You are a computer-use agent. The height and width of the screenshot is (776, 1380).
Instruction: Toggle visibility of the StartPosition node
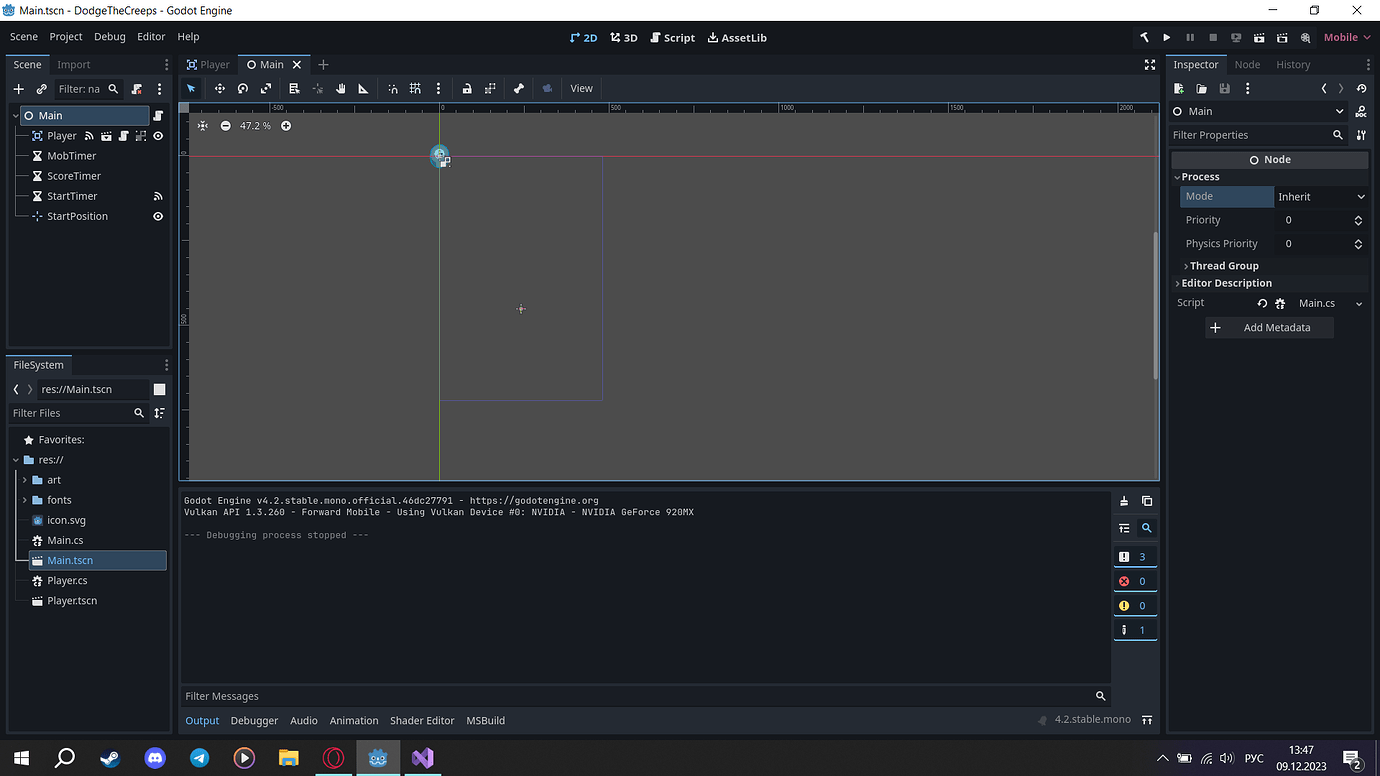pos(157,216)
